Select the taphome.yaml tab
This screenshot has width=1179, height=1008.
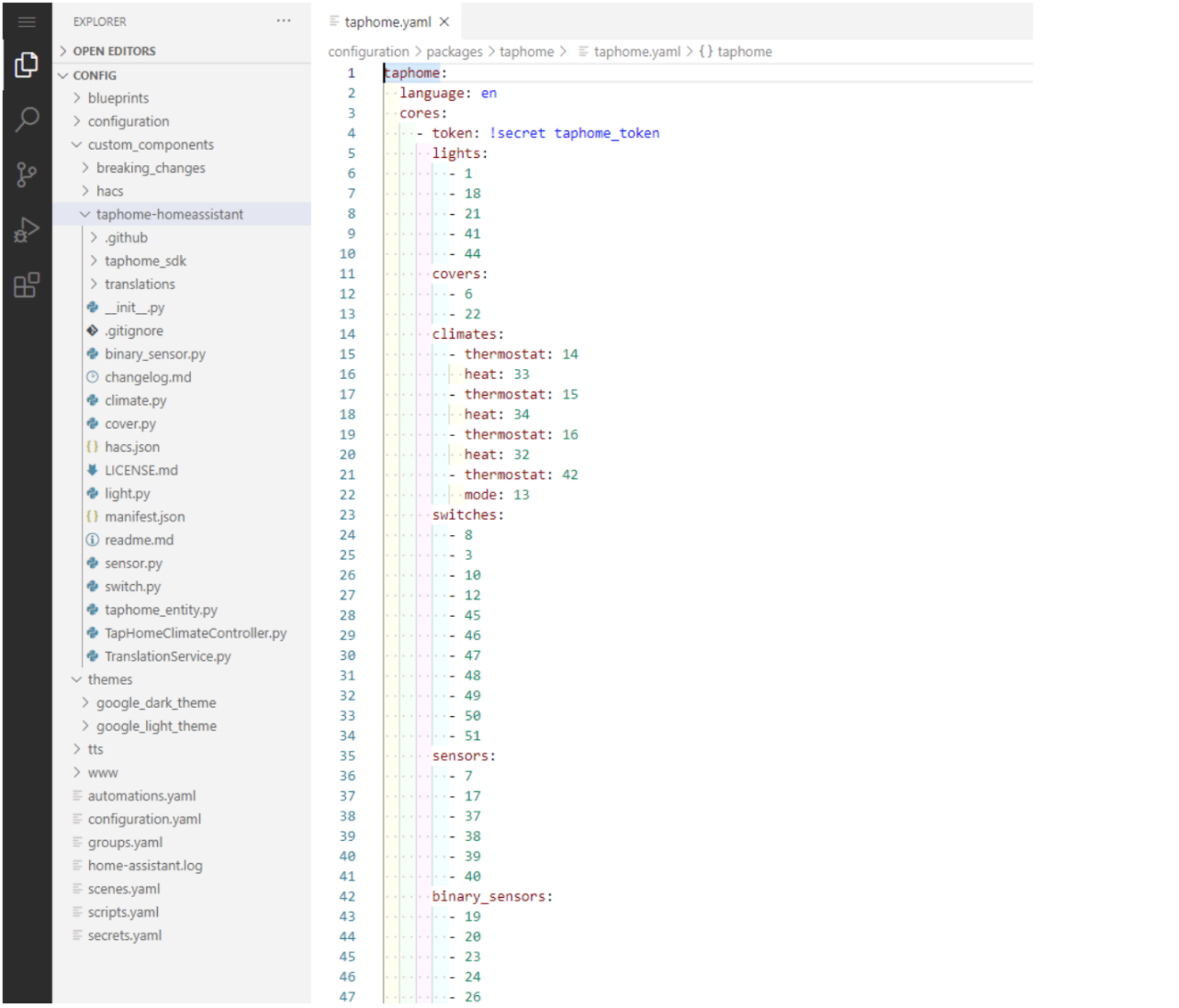[387, 22]
